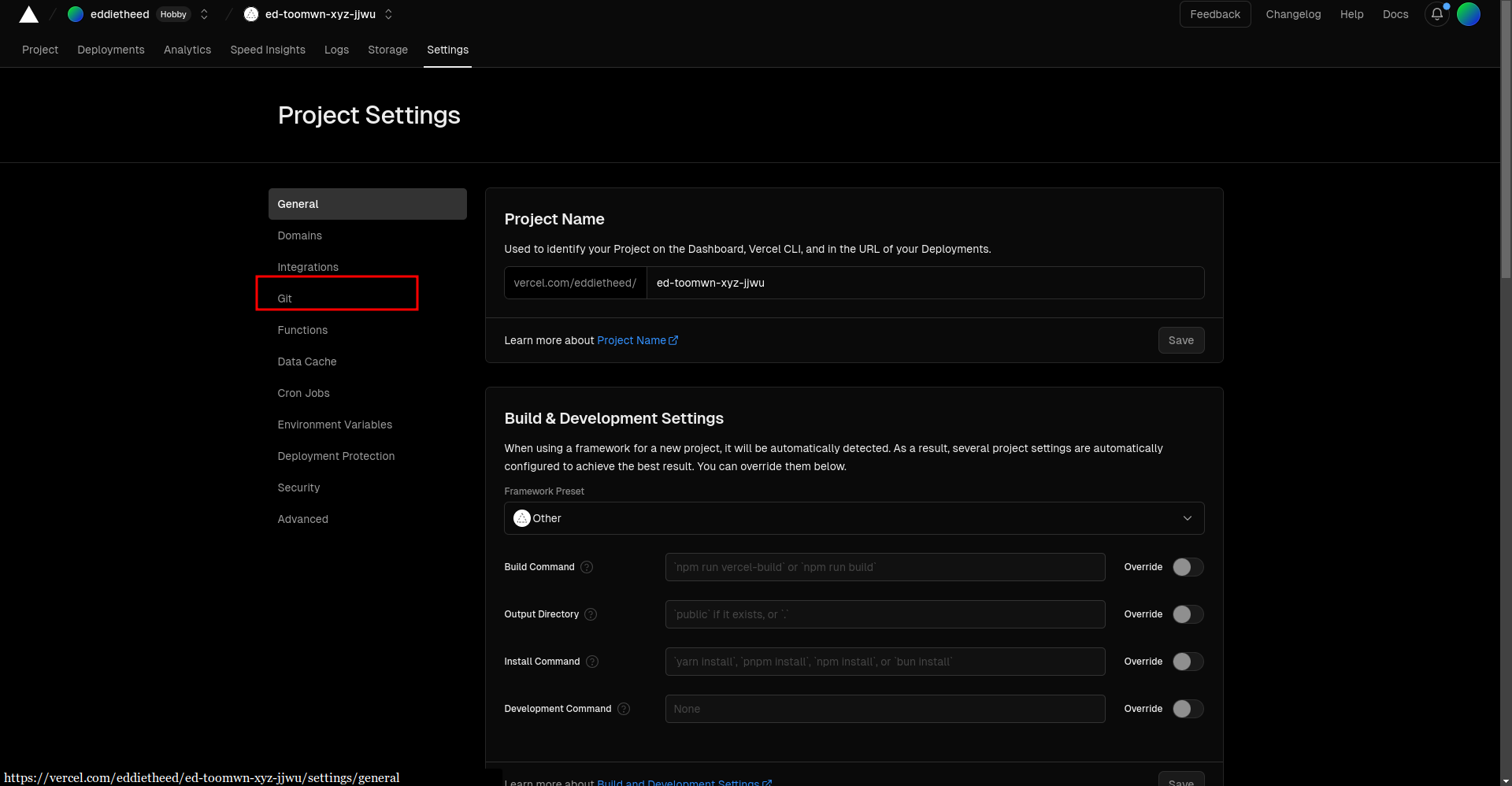Click the project name input field
Image resolution: width=1512 pixels, height=786 pixels.
click(x=925, y=283)
